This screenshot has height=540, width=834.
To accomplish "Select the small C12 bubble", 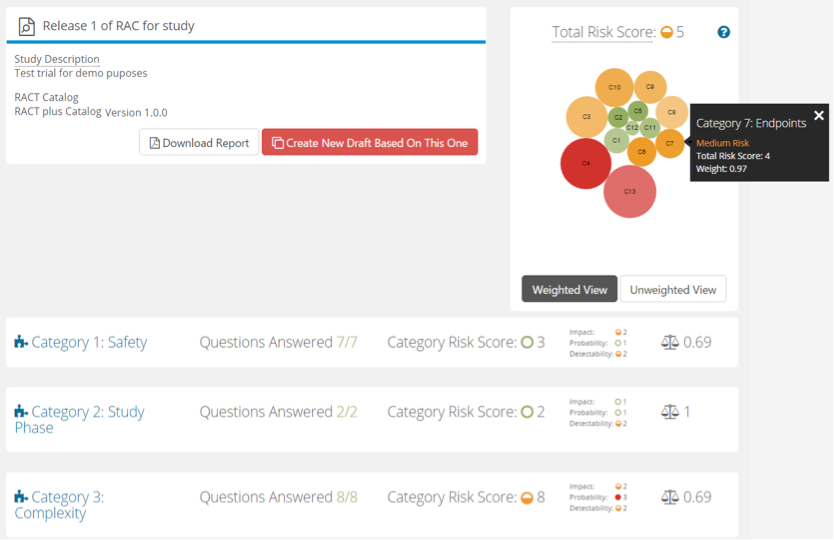I will click(x=632, y=128).
